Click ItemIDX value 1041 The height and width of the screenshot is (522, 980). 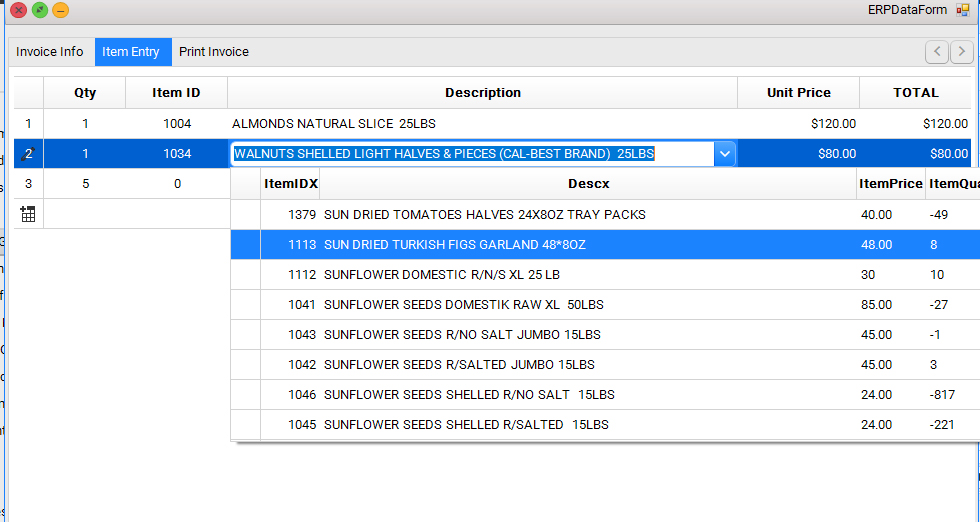click(302, 304)
